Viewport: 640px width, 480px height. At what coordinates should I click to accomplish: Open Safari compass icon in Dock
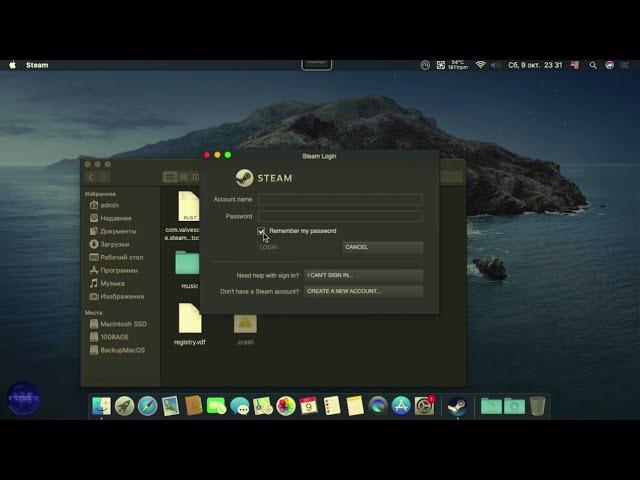pyautogui.click(x=147, y=406)
